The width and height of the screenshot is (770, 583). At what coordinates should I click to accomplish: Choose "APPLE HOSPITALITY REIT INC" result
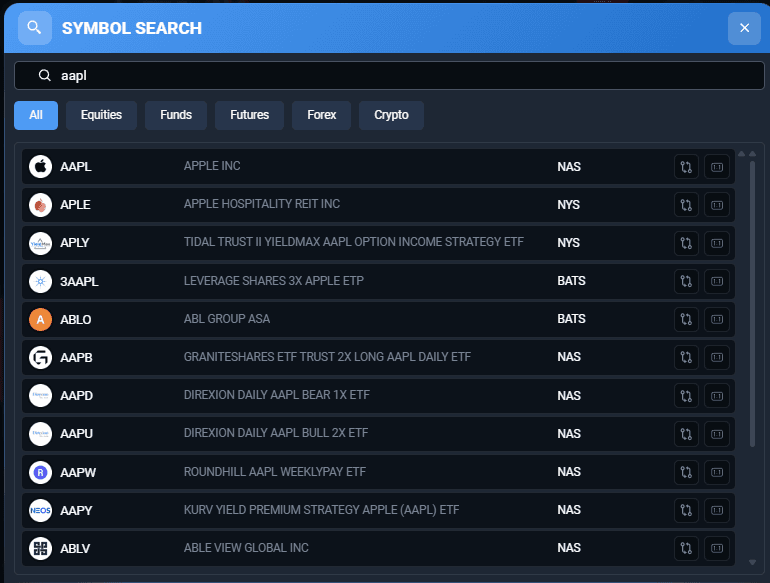(x=262, y=204)
